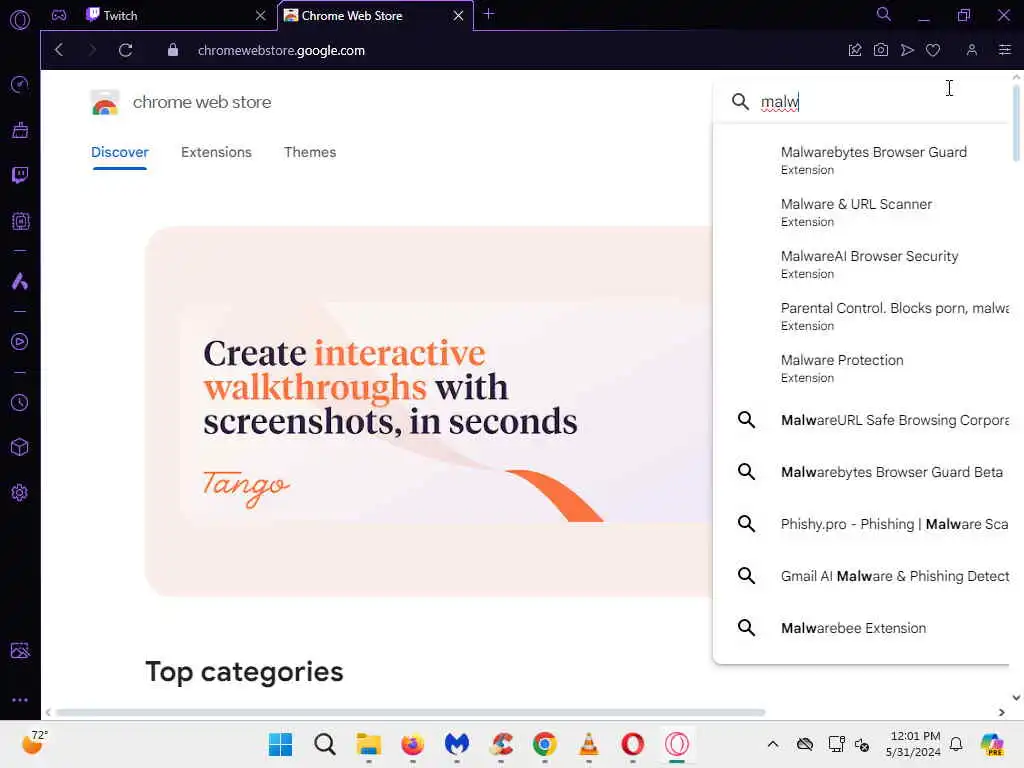Open VLC media player from taskbar
1024x768 pixels.
click(588, 744)
